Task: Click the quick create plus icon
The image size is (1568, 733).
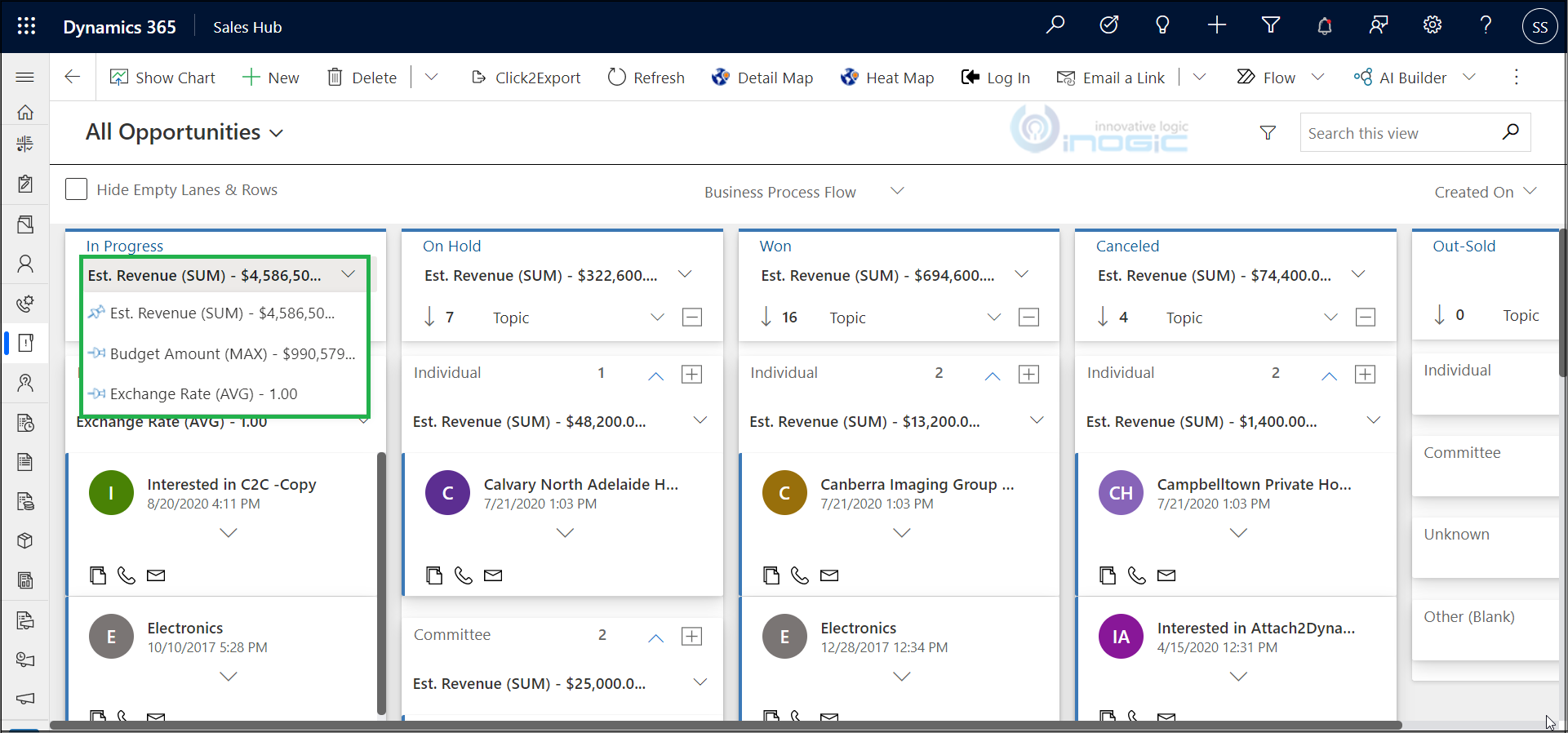Action: 1216,25
